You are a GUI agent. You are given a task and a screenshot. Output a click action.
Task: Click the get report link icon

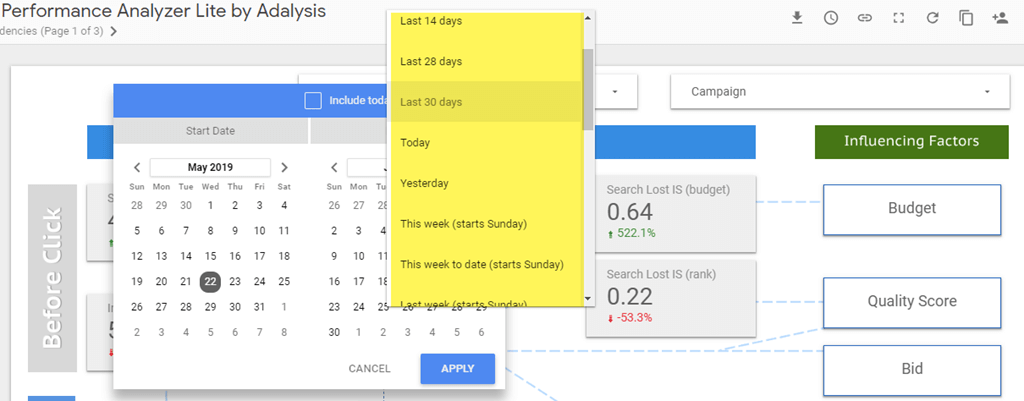tap(865, 18)
